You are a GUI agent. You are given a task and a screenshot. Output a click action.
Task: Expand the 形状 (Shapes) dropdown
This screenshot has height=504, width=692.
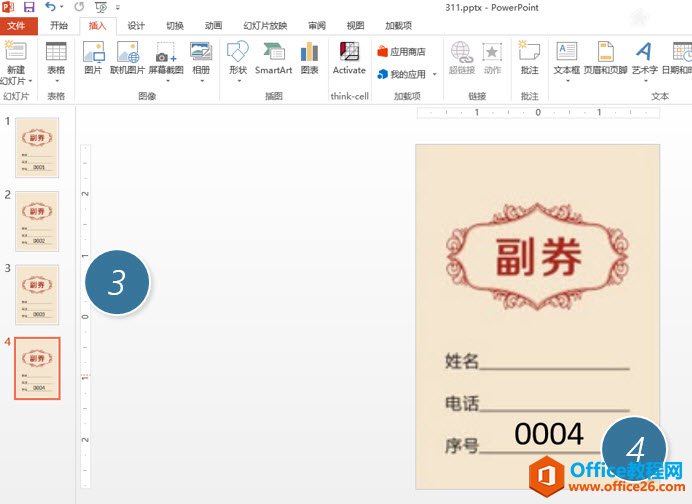click(237, 80)
